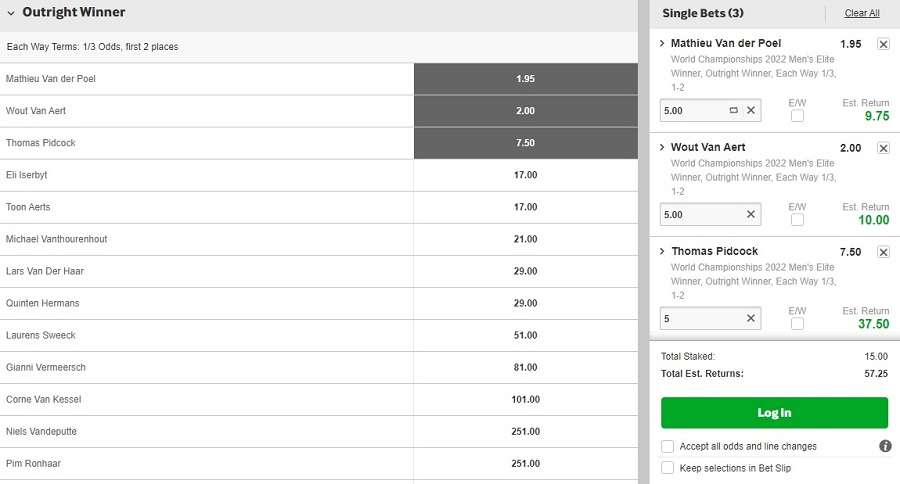This screenshot has width=900, height=484.
Task: Check Keep selections in Bet Slip
Action: click(668, 468)
